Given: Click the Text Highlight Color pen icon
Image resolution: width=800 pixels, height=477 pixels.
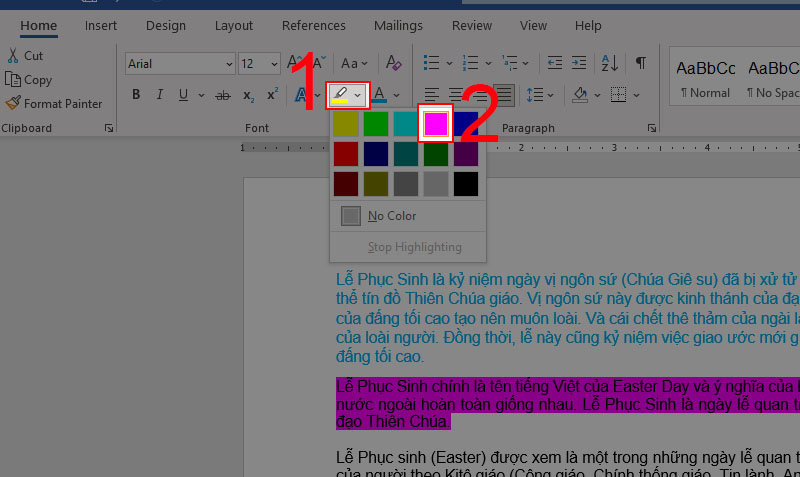Looking at the screenshot, I should 342,95.
